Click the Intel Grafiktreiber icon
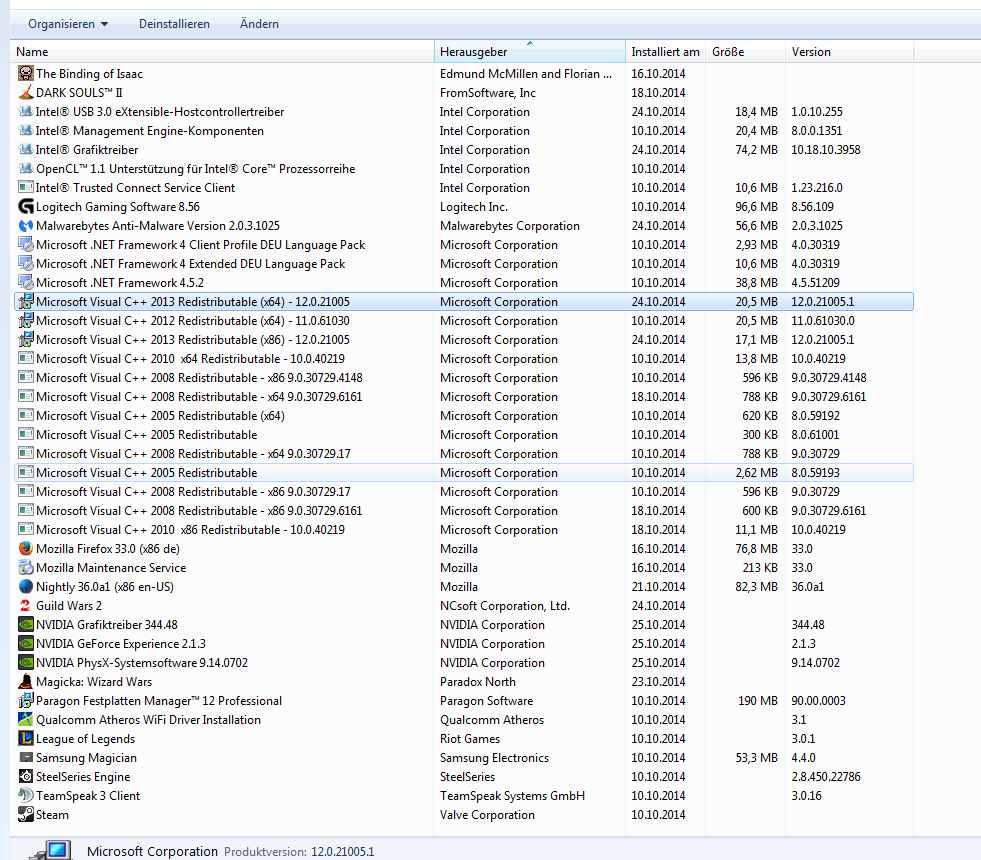Viewport: 981px width, 860px height. click(26, 149)
